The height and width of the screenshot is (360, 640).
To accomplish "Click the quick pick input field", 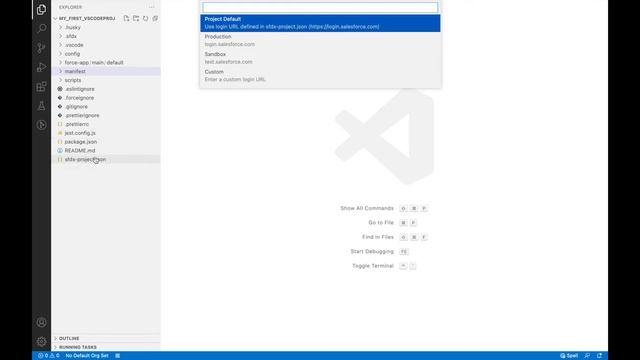I will (320, 7).
